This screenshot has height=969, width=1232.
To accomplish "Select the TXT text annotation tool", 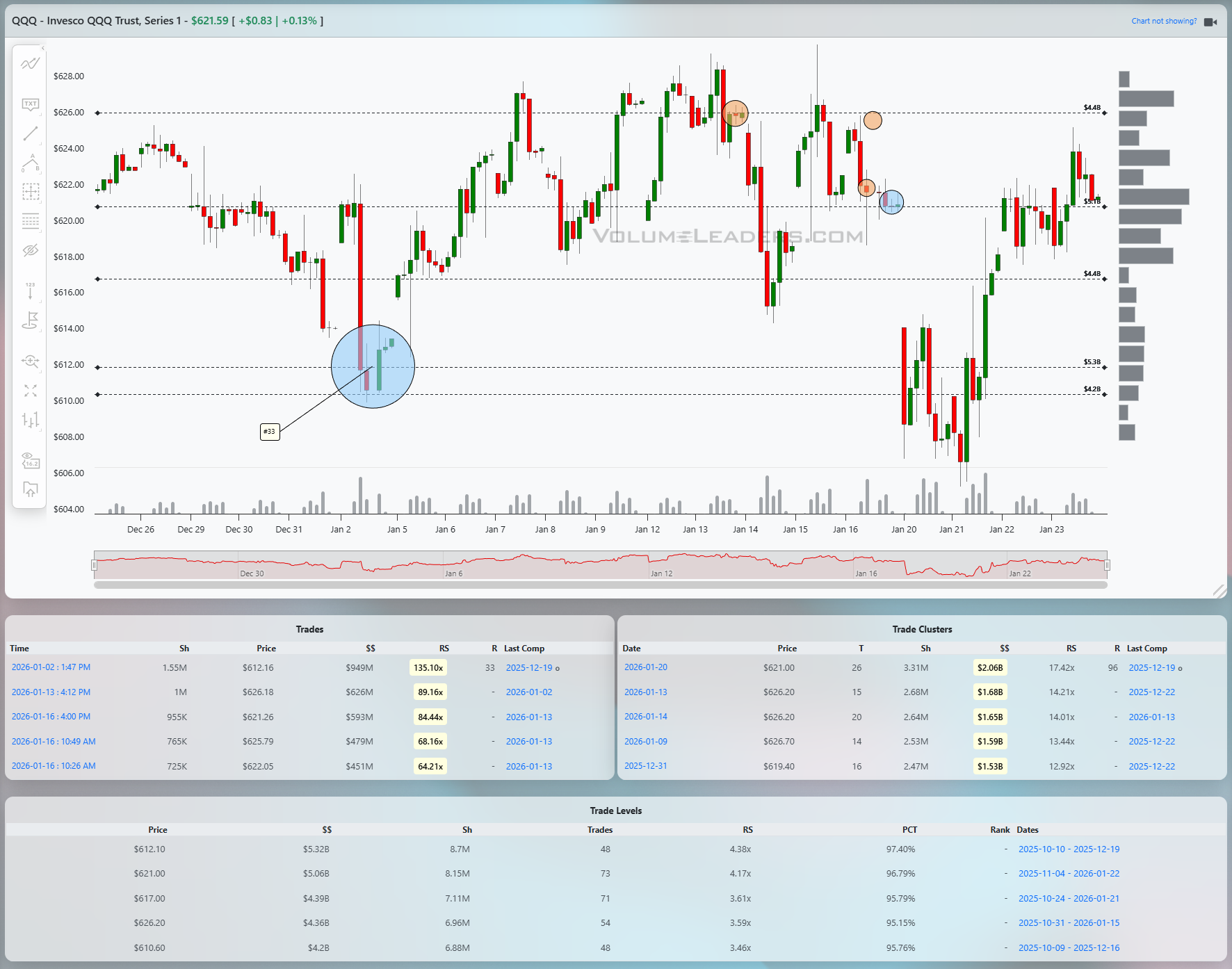I will click(x=30, y=105).
